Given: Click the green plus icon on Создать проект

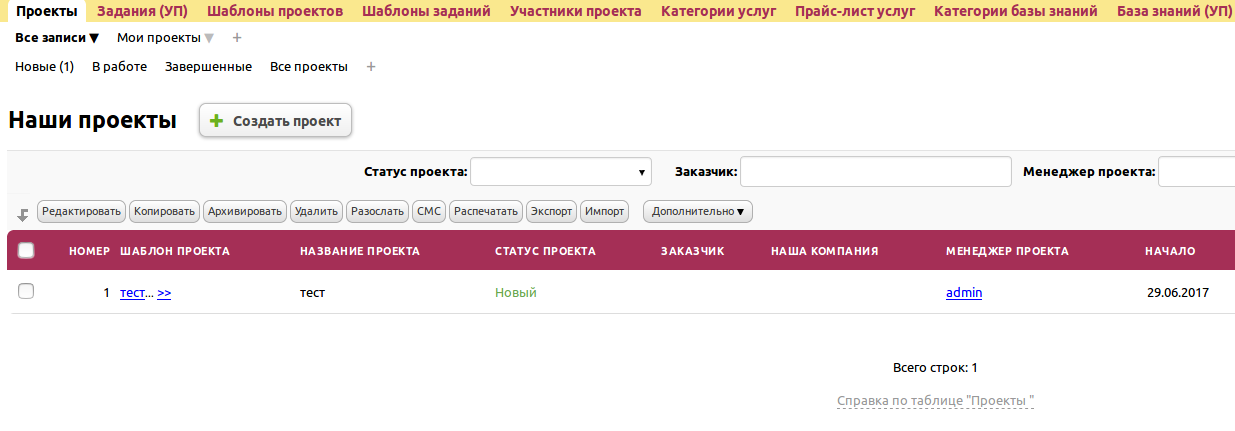Looking at the screenshot, I should click(216, 121).
